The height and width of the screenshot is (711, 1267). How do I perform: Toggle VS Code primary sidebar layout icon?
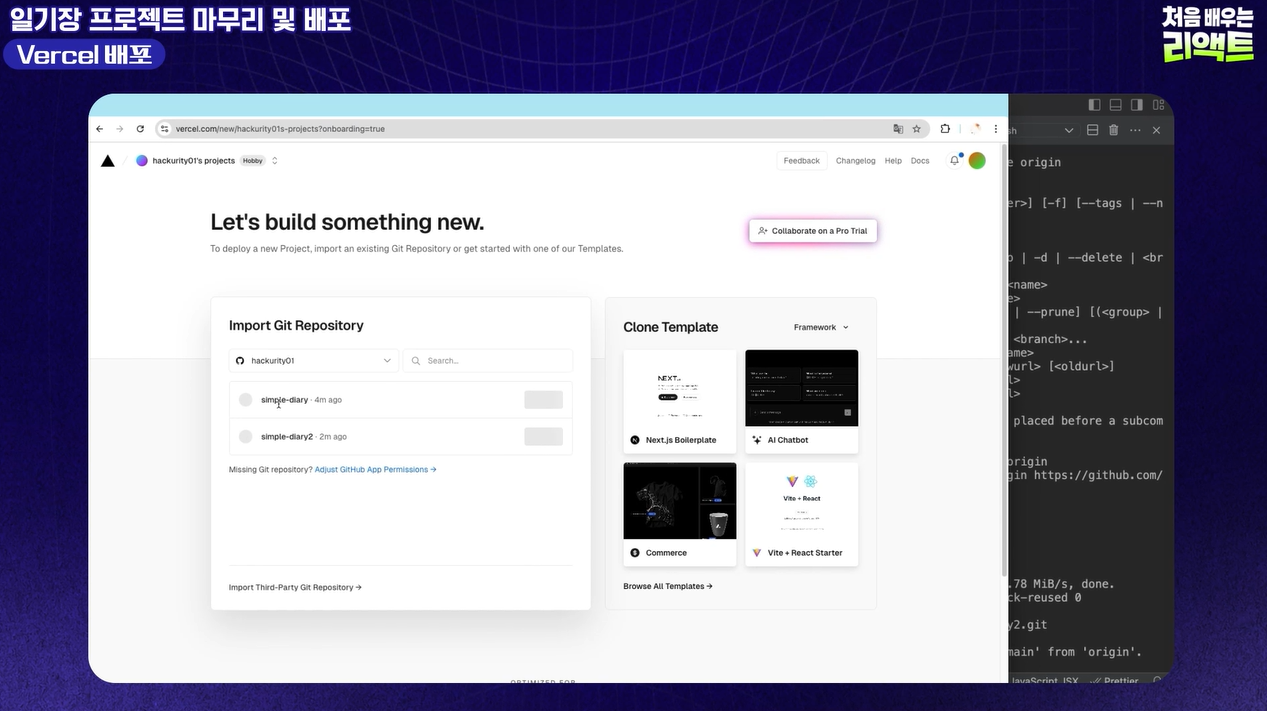1094,105
